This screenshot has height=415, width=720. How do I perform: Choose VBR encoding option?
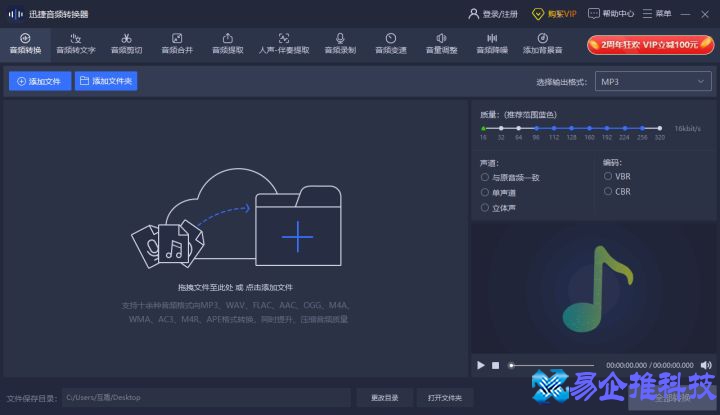coord(608,176)
